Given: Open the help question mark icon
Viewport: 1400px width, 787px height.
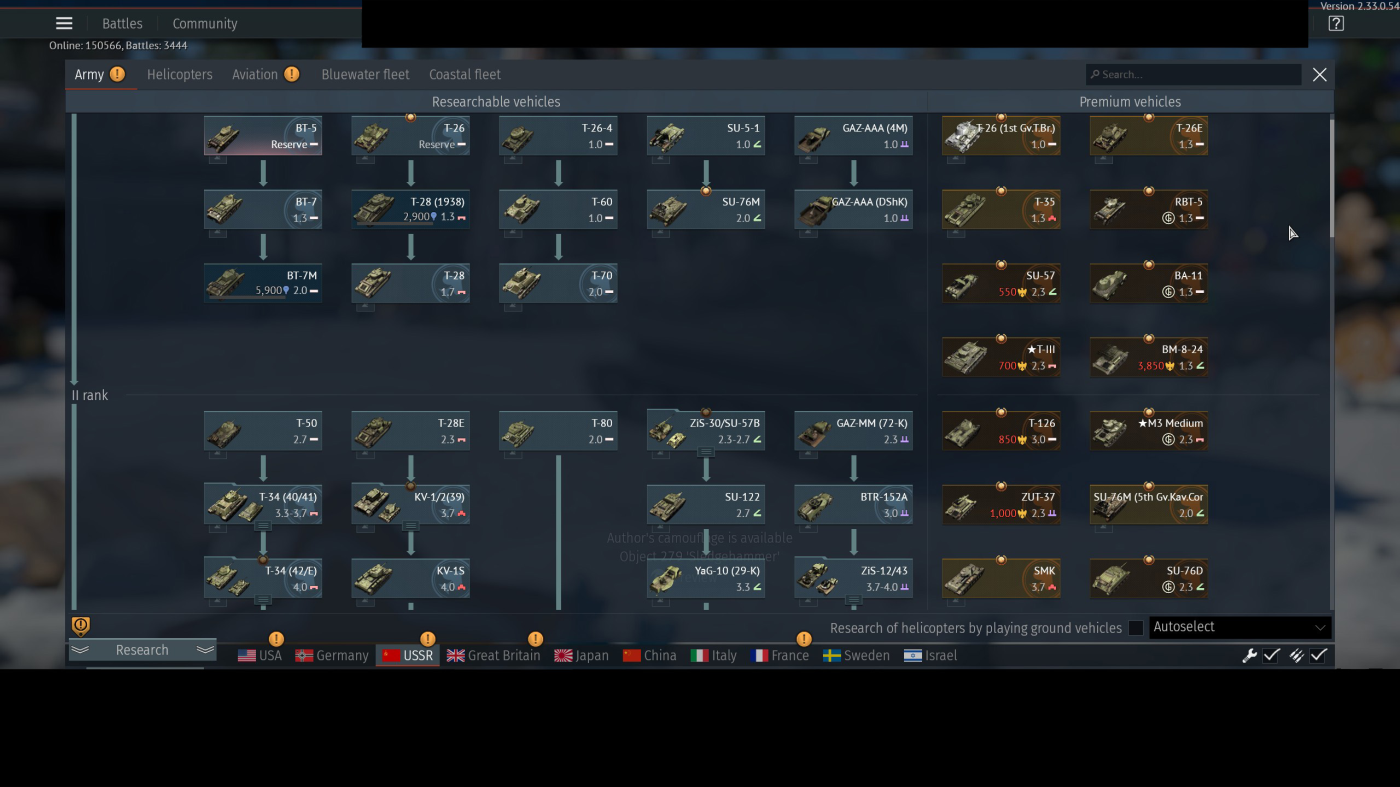Looking at the screenshot, I should [x=1336, y=24].
